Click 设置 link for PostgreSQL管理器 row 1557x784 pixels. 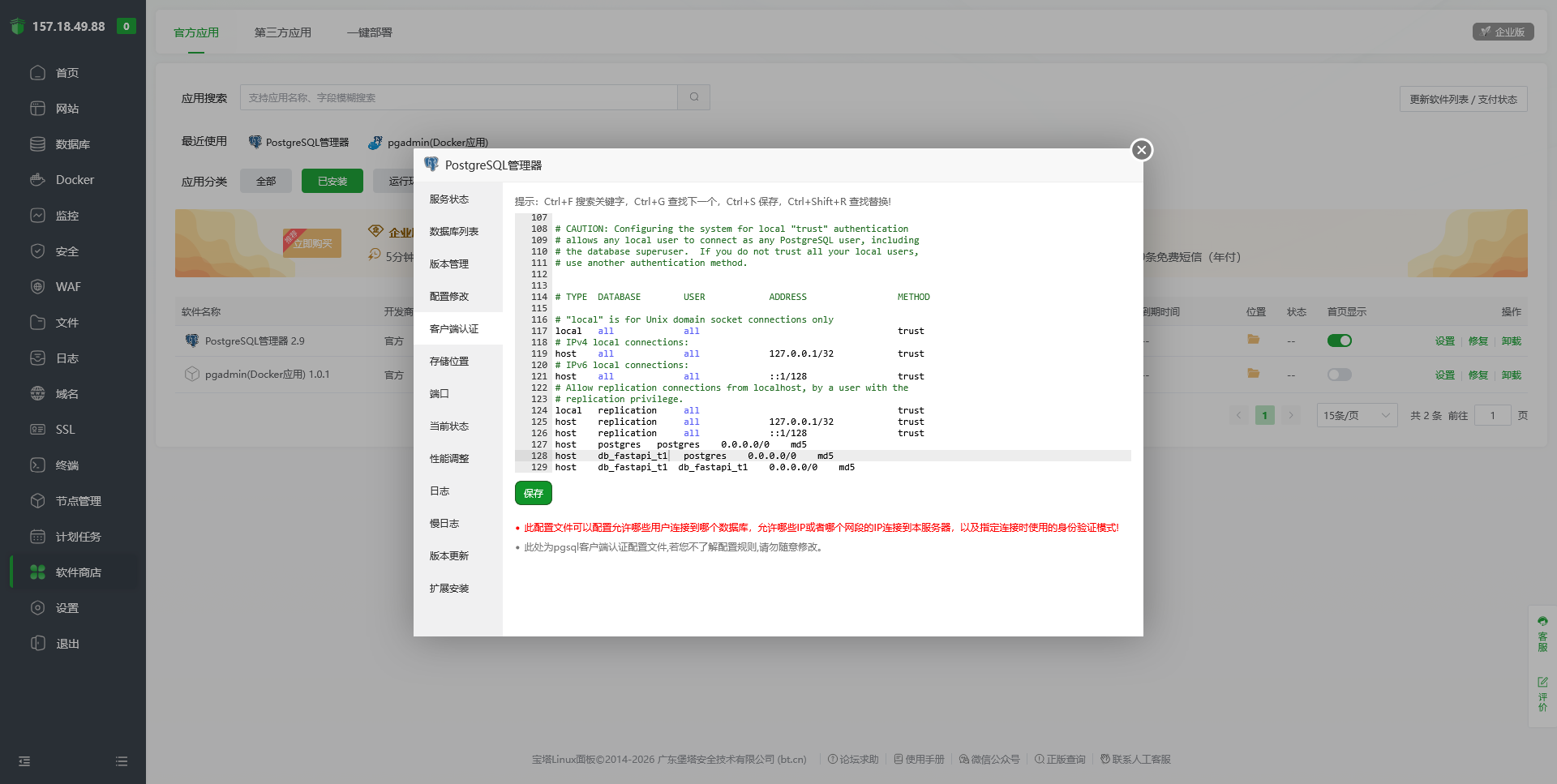pos(1445,341)
